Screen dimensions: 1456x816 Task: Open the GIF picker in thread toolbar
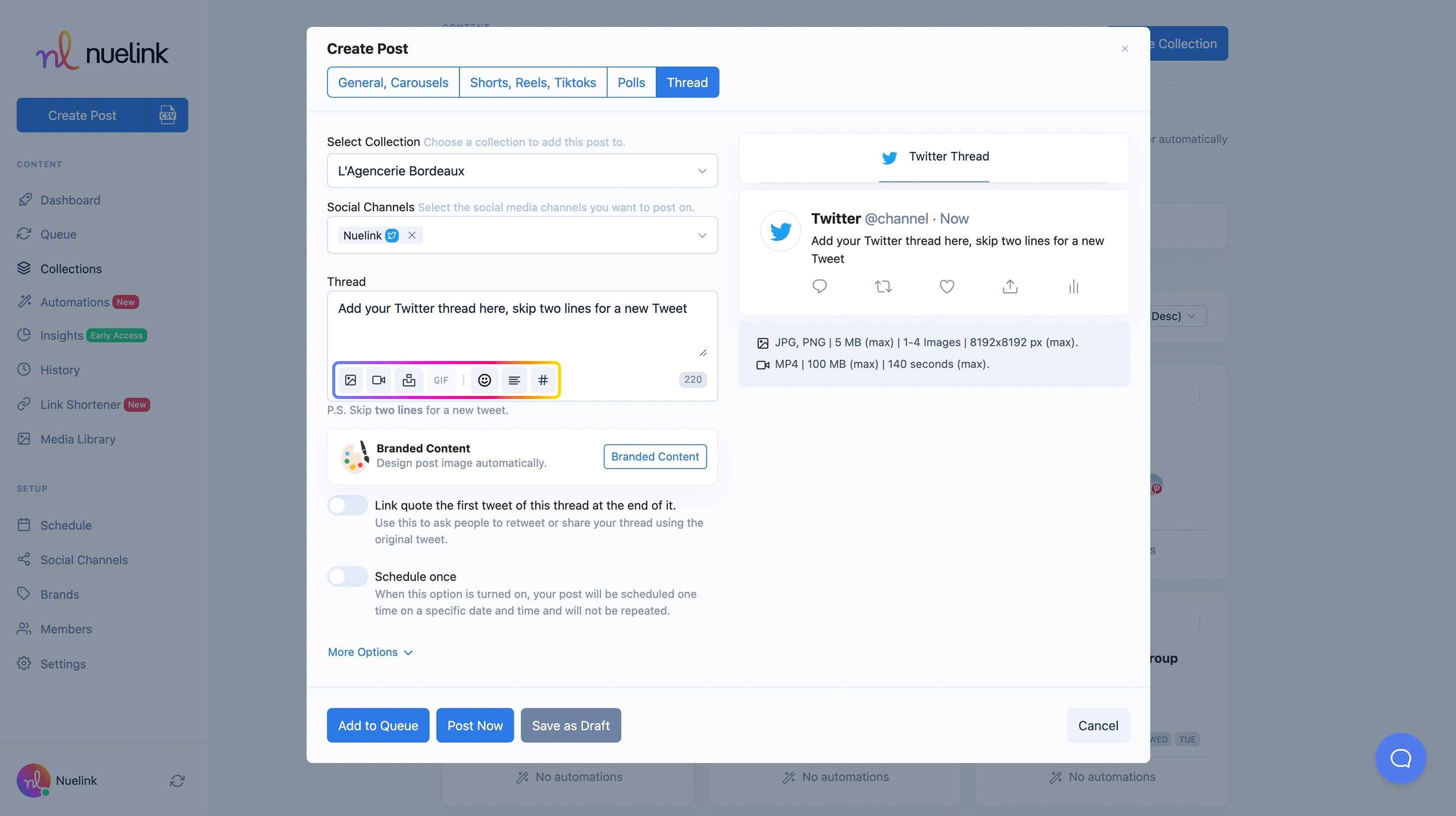(x=441, y=380)
